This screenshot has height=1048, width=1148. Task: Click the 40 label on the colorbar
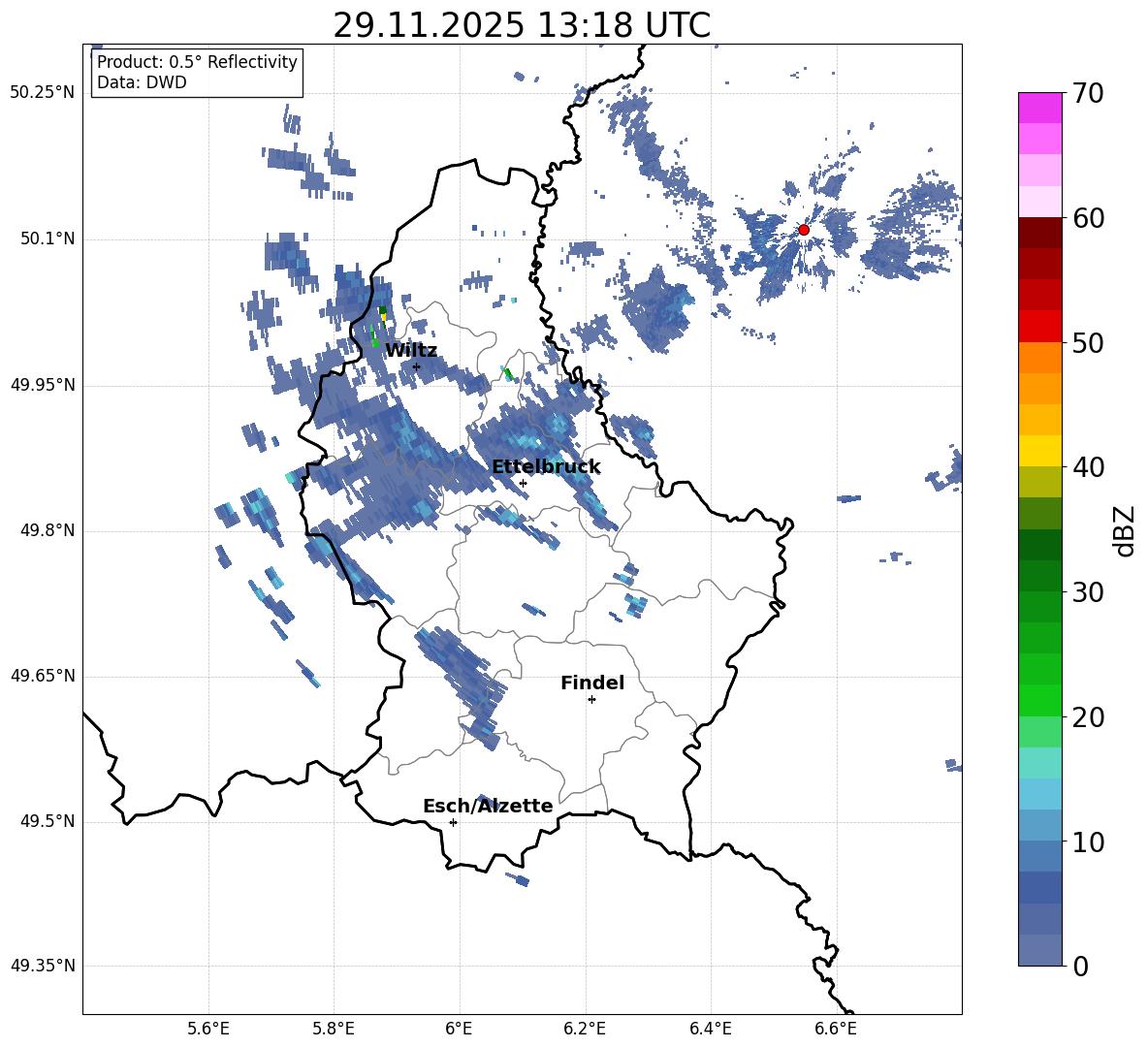coord(1088,467)
